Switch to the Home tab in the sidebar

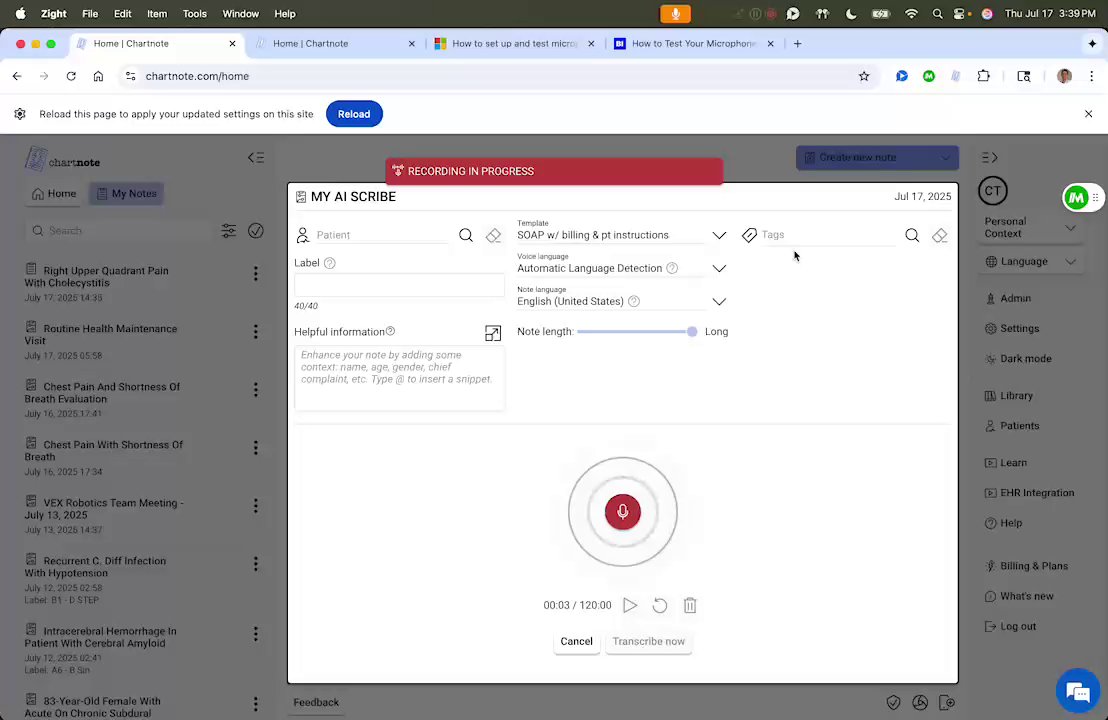[x=54, y=194]
